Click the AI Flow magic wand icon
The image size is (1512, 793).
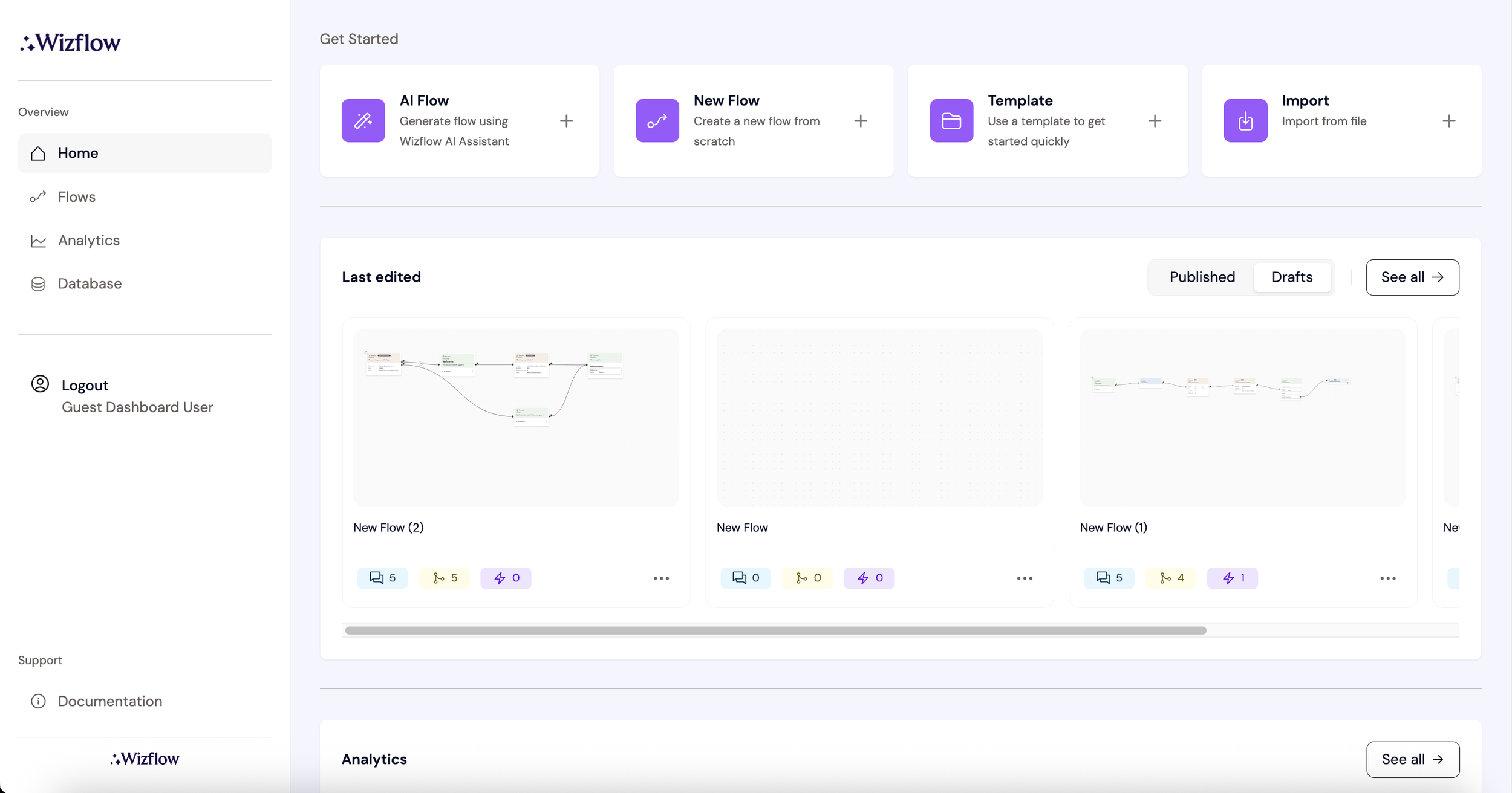coord(363,121)
